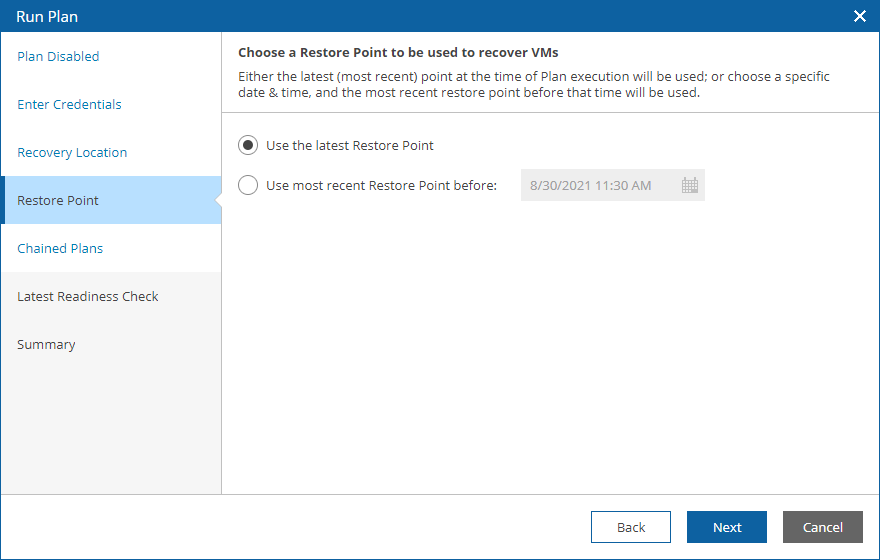
Task: Click the 'Use the latest Restore Point' label text
Action: coord(350,145)
